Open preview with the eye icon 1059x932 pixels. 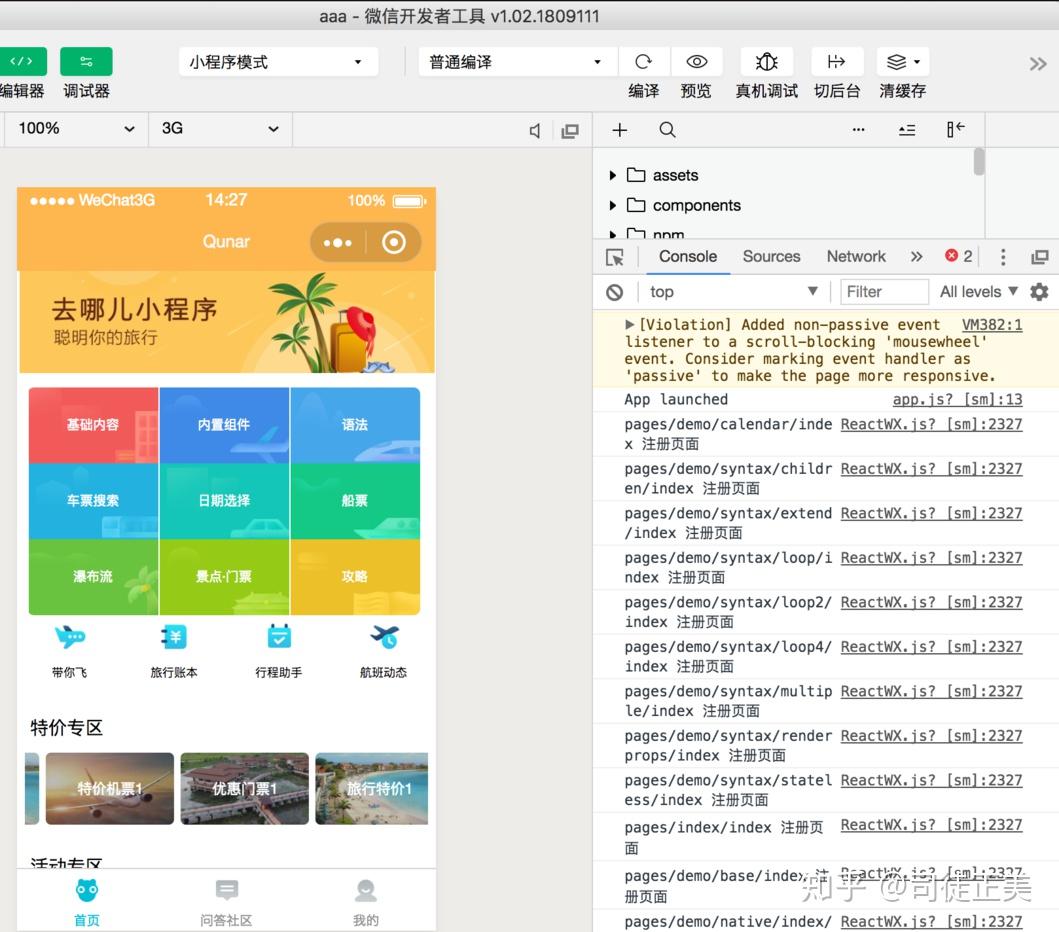coord(696,62)
